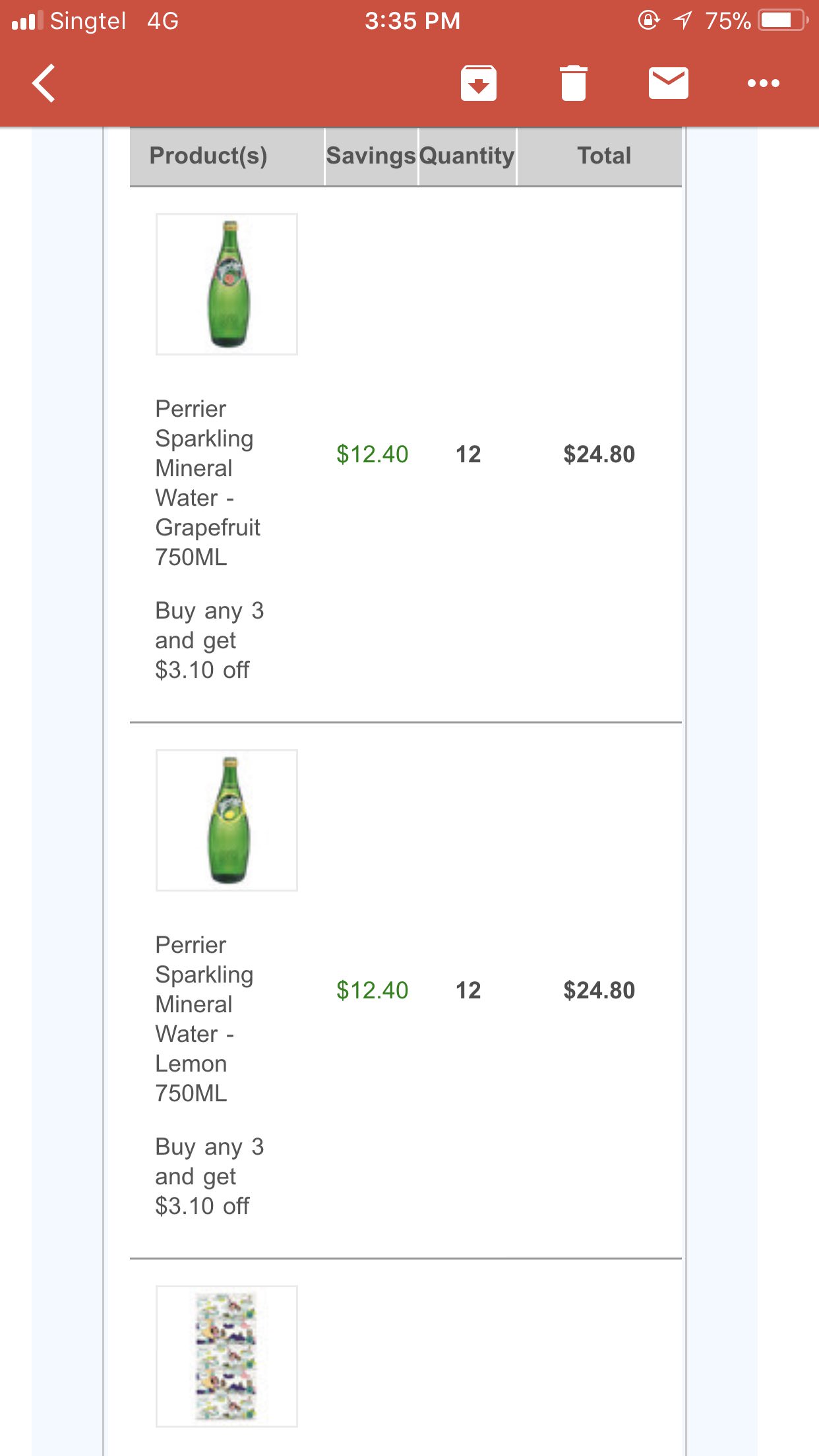Tap the location arrow status icon

tap(683, 20)
